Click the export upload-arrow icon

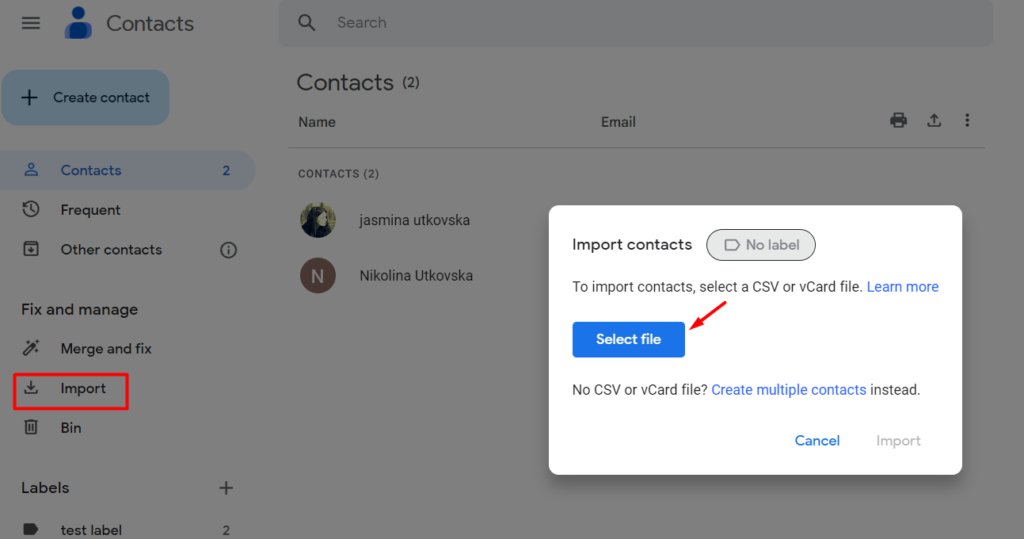[934, 120]
